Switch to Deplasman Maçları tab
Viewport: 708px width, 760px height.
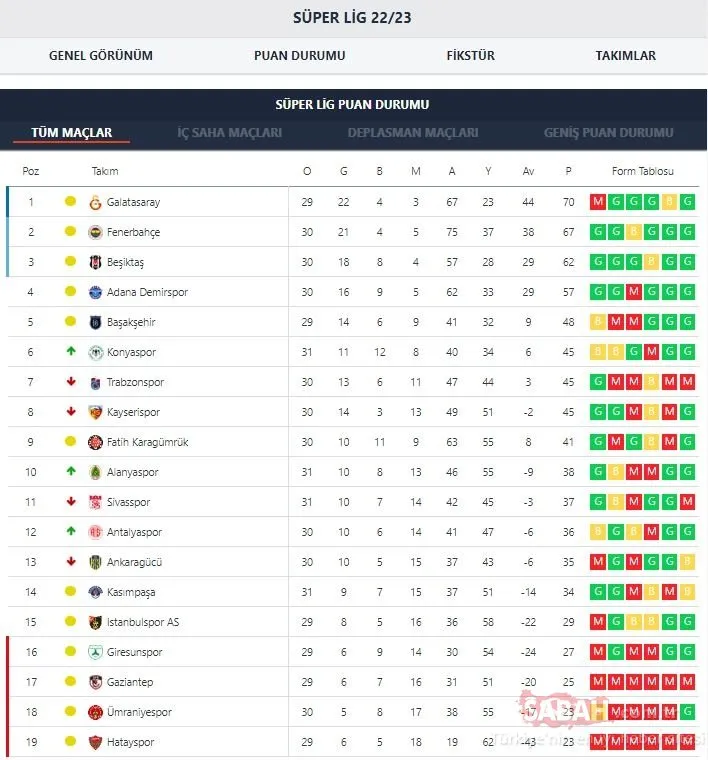tap(413, 132)
